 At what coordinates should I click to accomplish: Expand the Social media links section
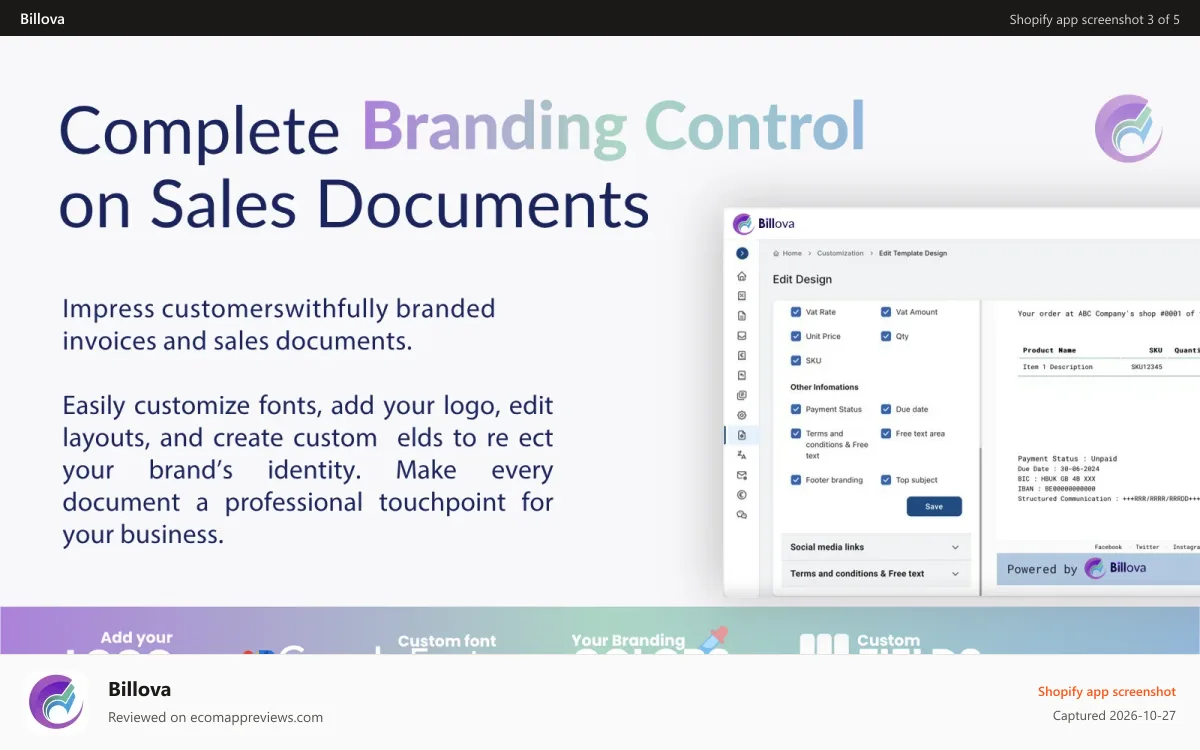875,547
